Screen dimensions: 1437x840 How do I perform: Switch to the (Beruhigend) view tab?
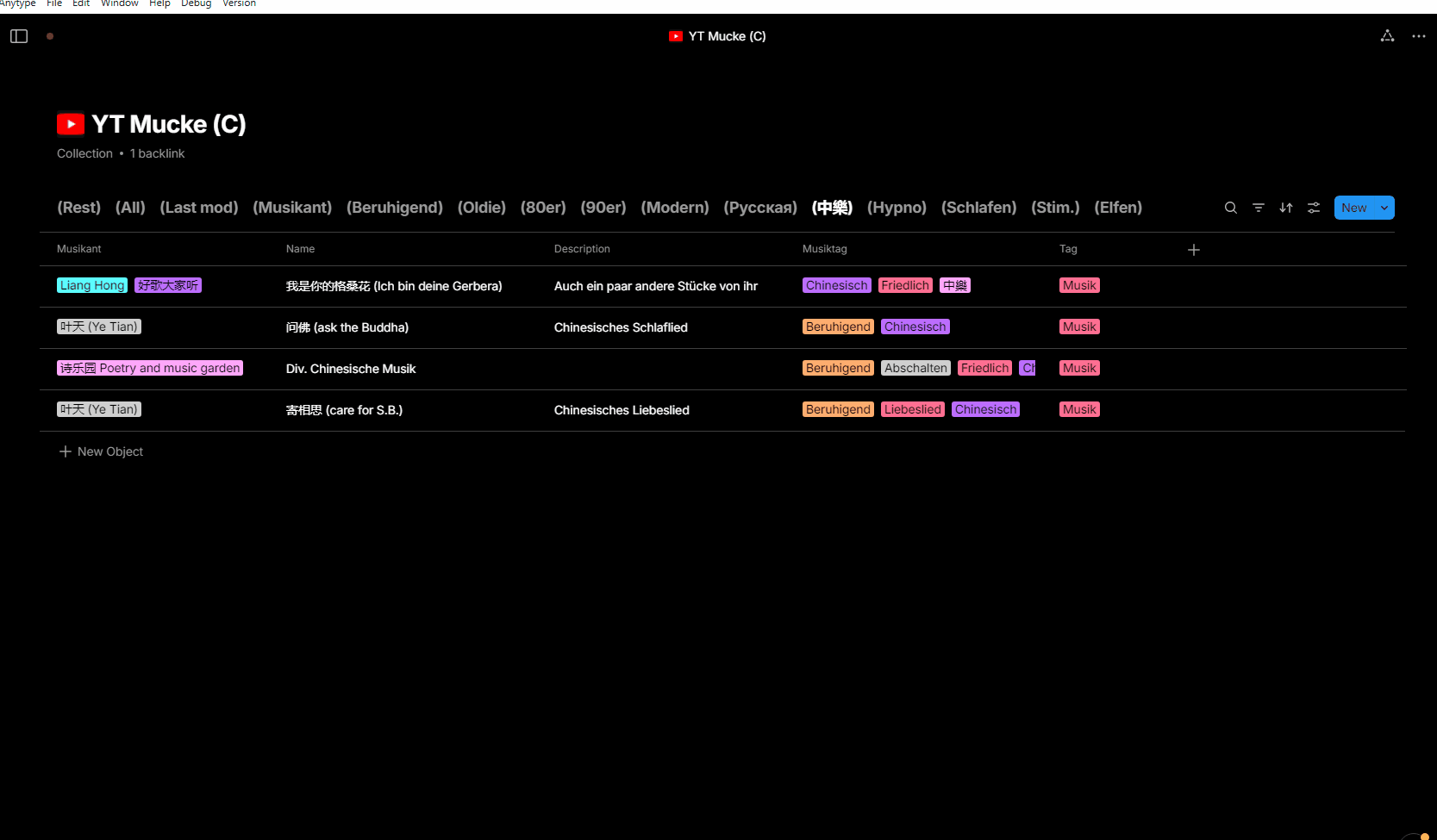pos(395,208)
